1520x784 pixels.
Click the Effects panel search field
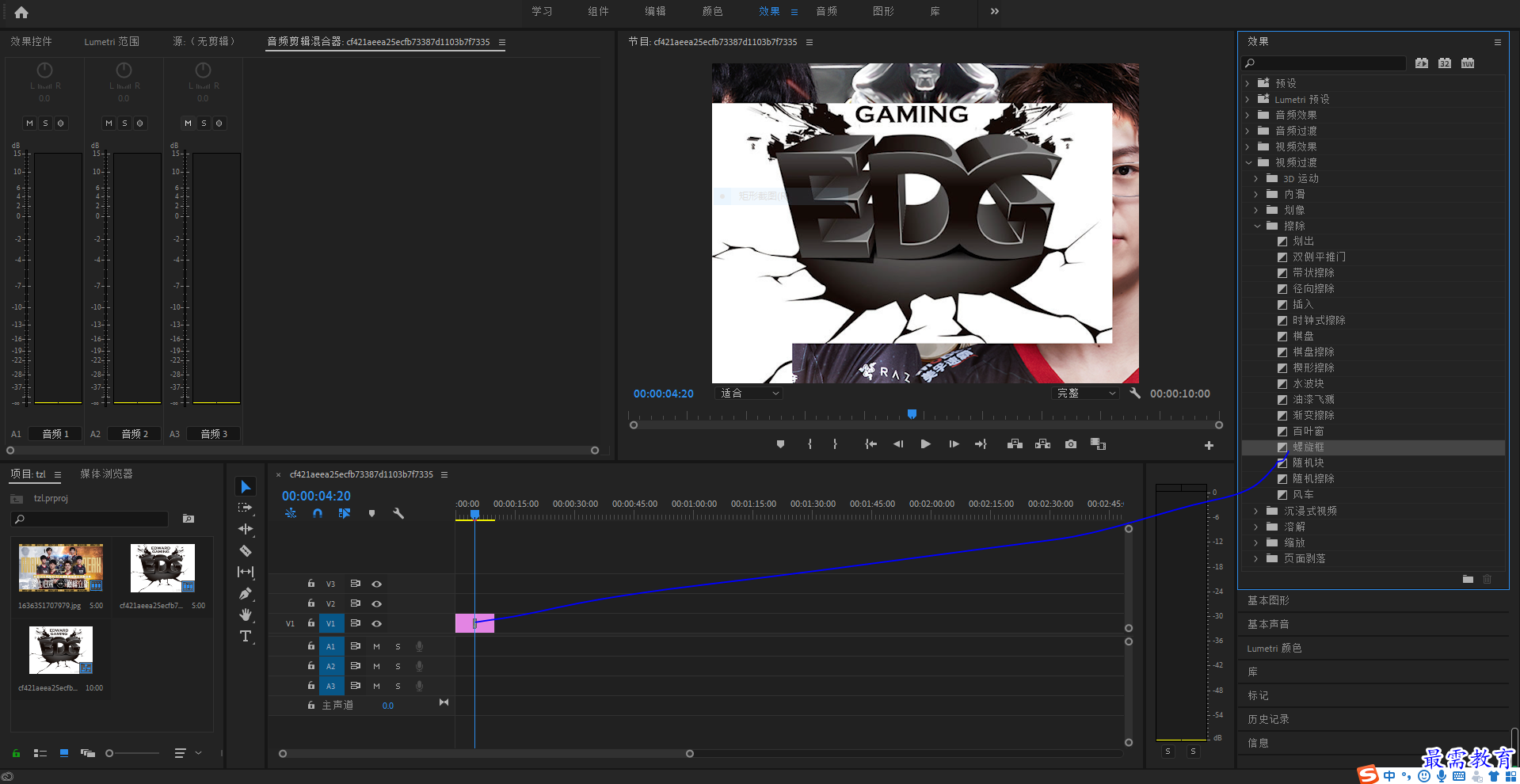pos(1324,63)
